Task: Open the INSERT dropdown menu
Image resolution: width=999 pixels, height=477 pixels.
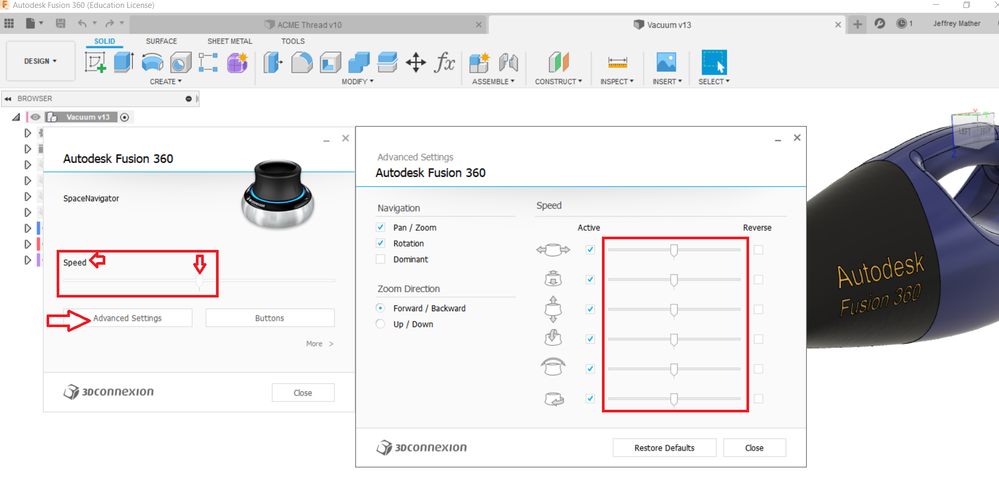Action: [667, 82]
